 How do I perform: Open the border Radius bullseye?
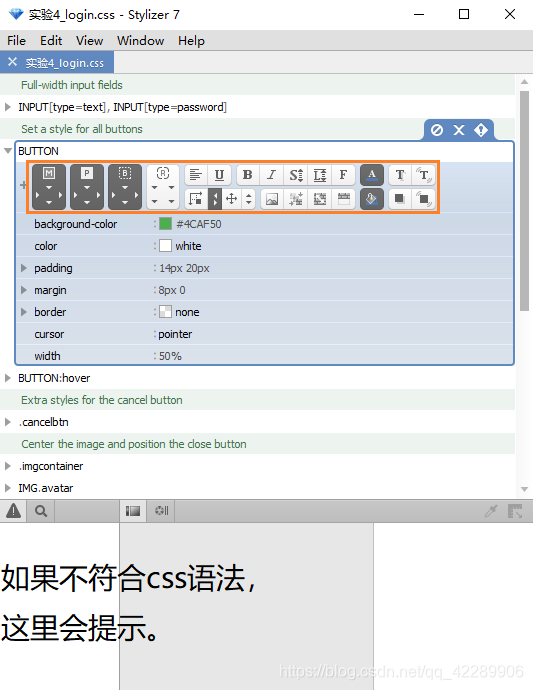[163, 187]
